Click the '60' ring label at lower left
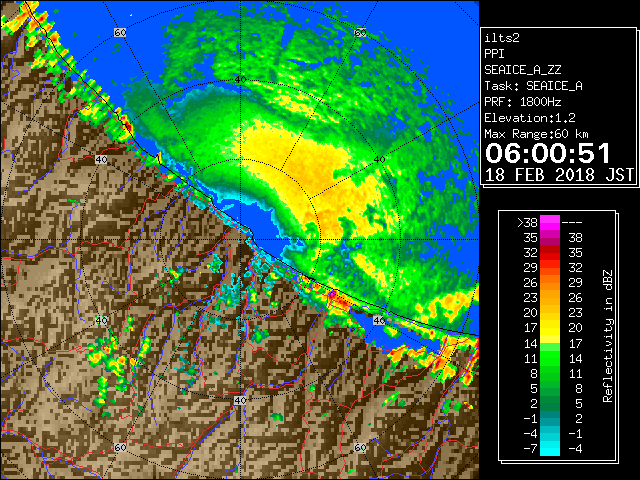The height and width of the screenshot is (480, 640). (120, 447)
